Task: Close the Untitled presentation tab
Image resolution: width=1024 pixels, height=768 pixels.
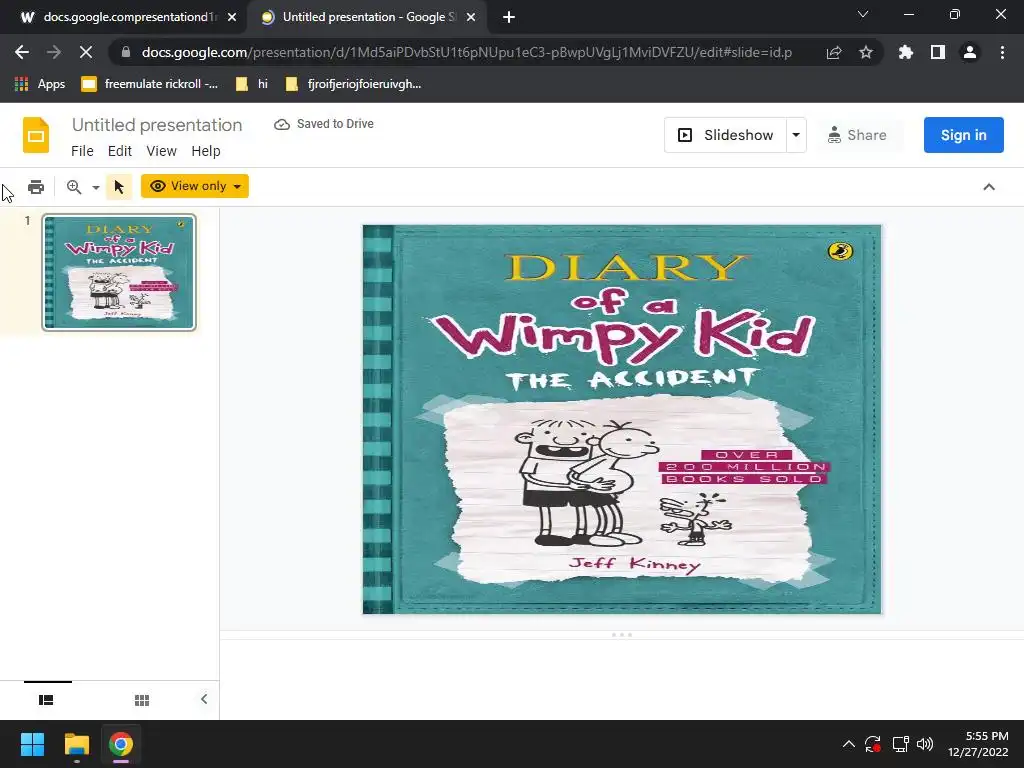Action: (471, 18)
